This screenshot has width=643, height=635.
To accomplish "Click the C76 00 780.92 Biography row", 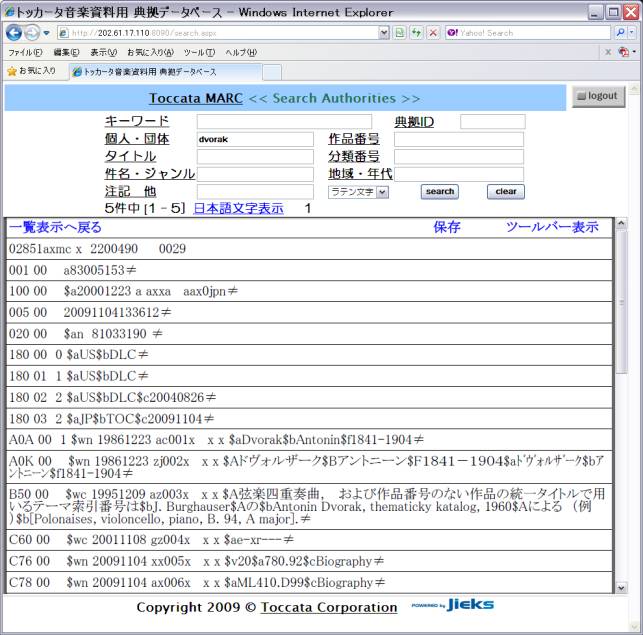I will point(309,561).
